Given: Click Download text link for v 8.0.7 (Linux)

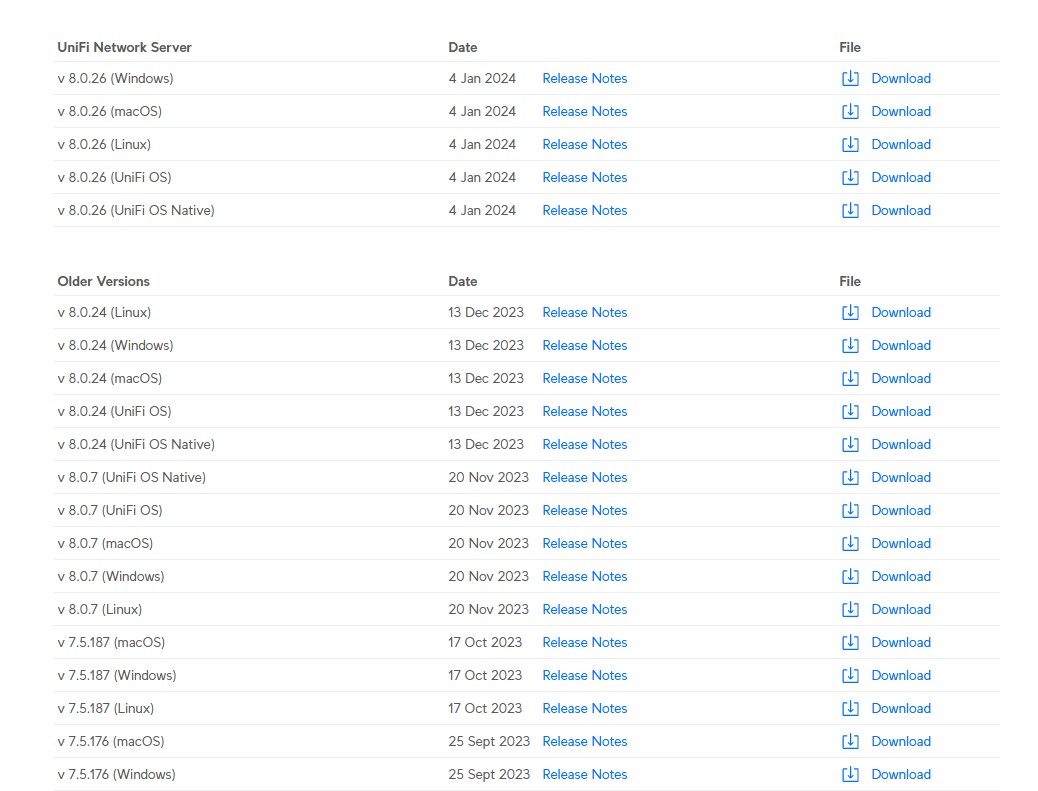Looking at the screenshot, I should click(901, 610).
